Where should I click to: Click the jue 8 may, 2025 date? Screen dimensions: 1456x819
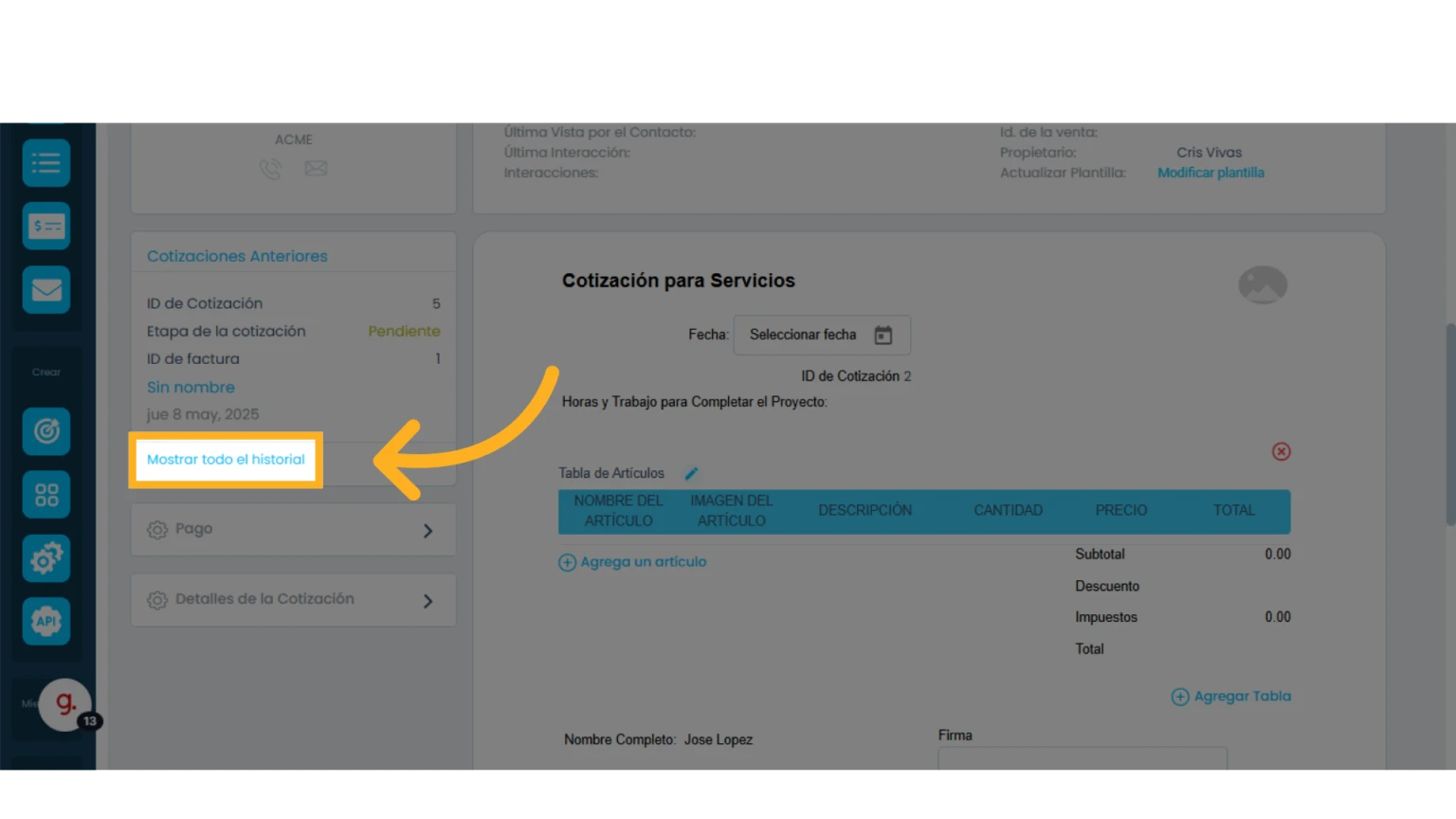(203, 414)
